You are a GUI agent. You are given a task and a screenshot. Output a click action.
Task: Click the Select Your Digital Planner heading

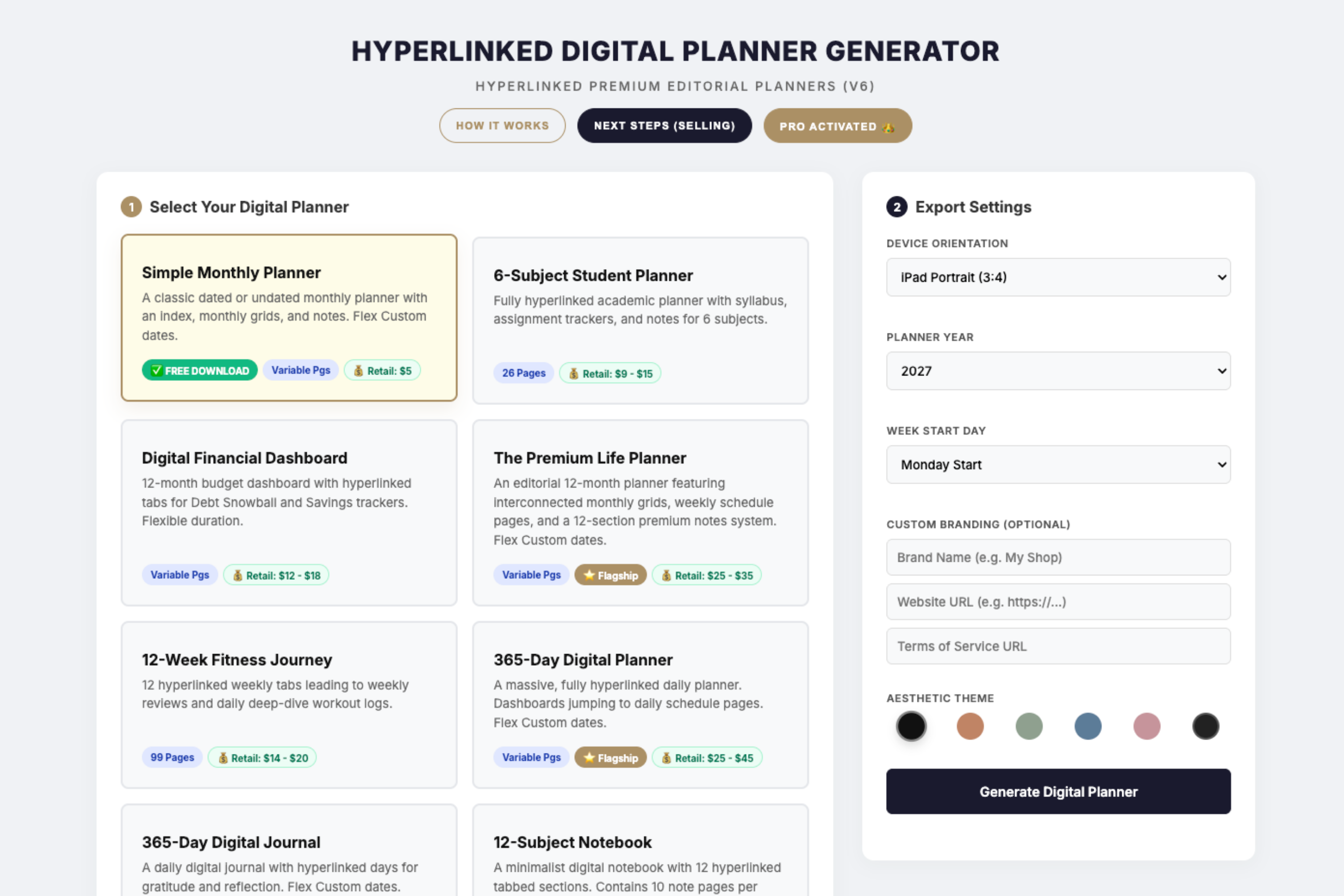point(249,207)
